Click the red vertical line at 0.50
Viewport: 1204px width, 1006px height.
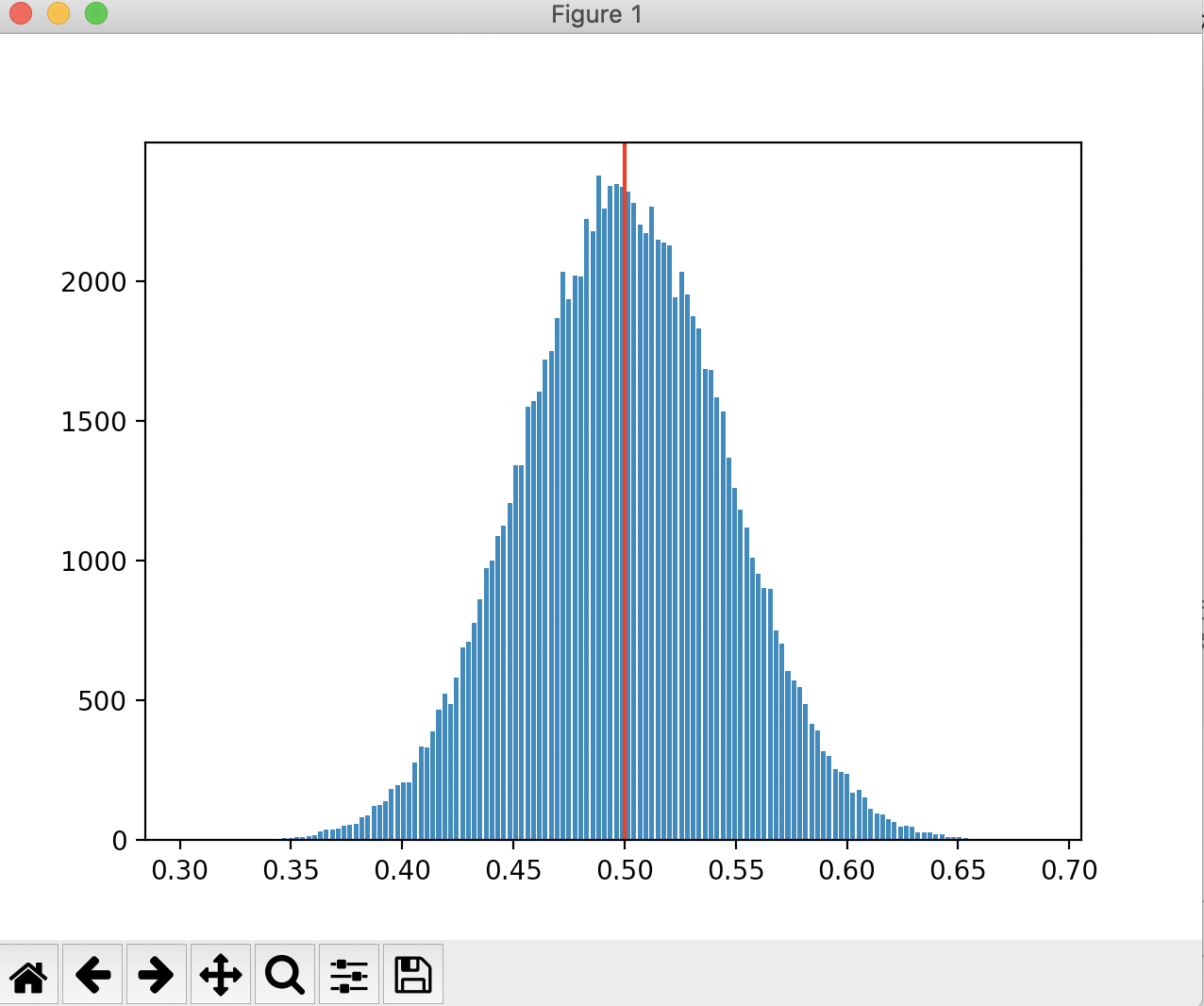(625, 491)
